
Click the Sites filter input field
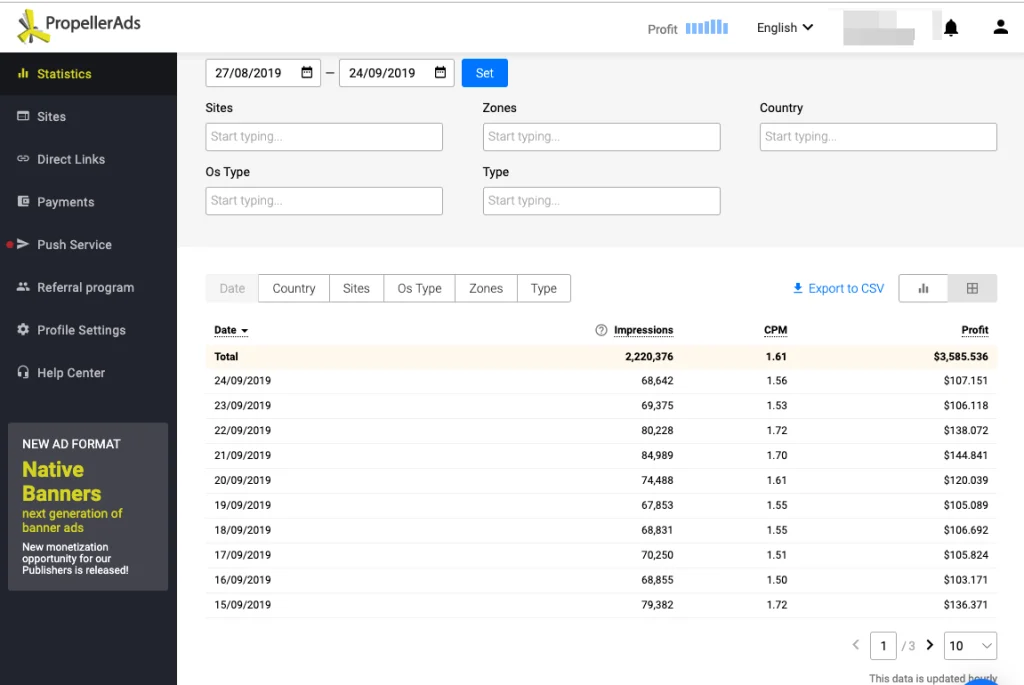(324, 137)
